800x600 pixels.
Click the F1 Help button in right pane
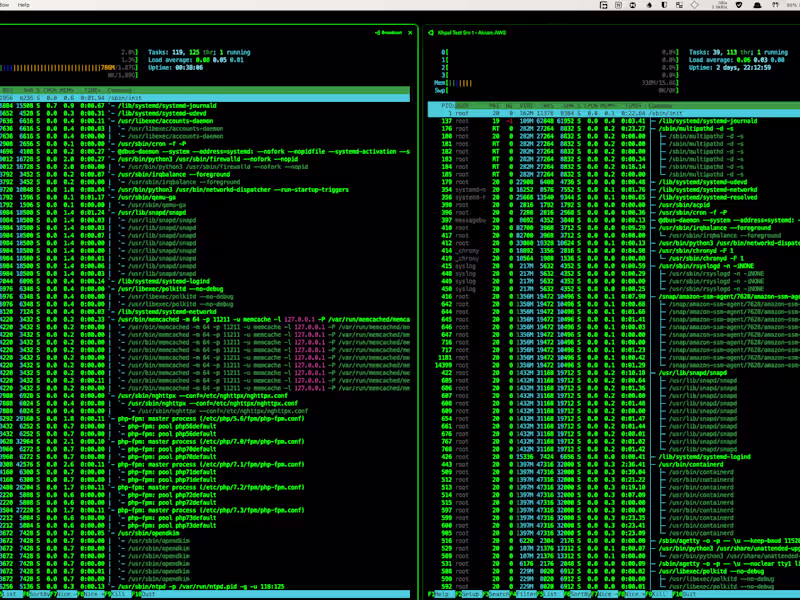(439, 593)
